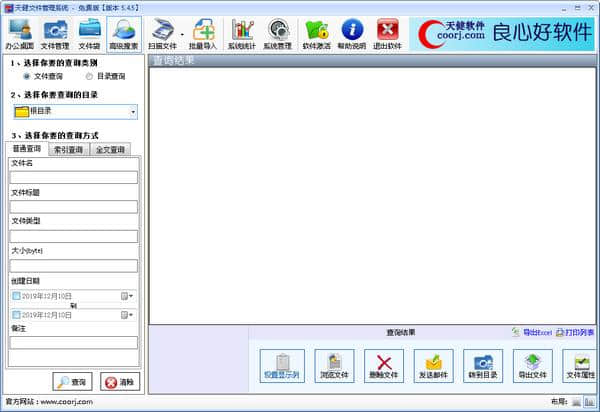Image resolution: width=600 pixels, height=412 pixels.
Task: Click the coorj.com 天健软件 banner
Action: coord(502,34)
